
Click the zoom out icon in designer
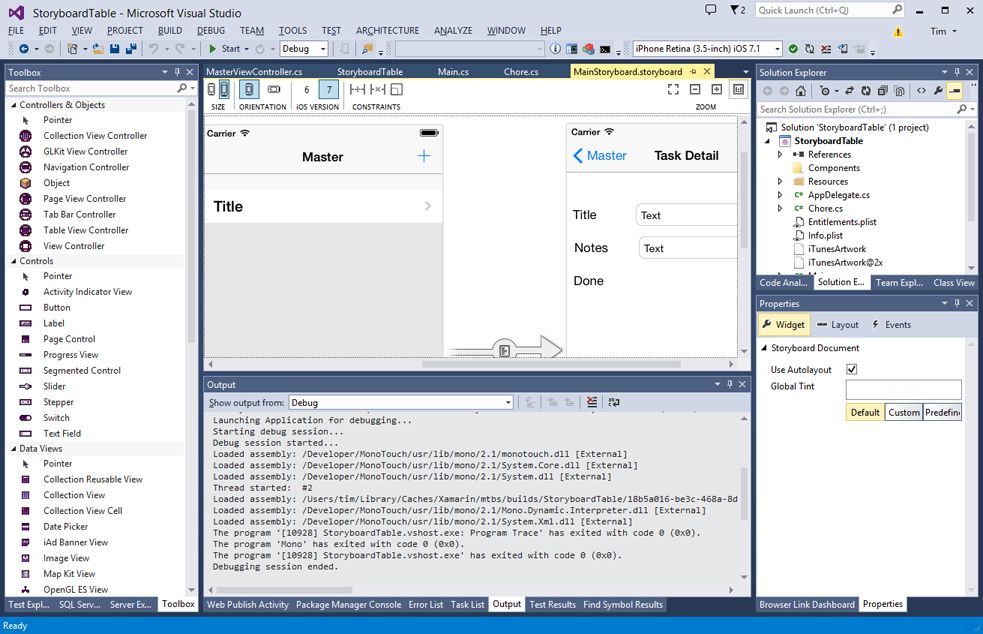[x=695, y=90]
